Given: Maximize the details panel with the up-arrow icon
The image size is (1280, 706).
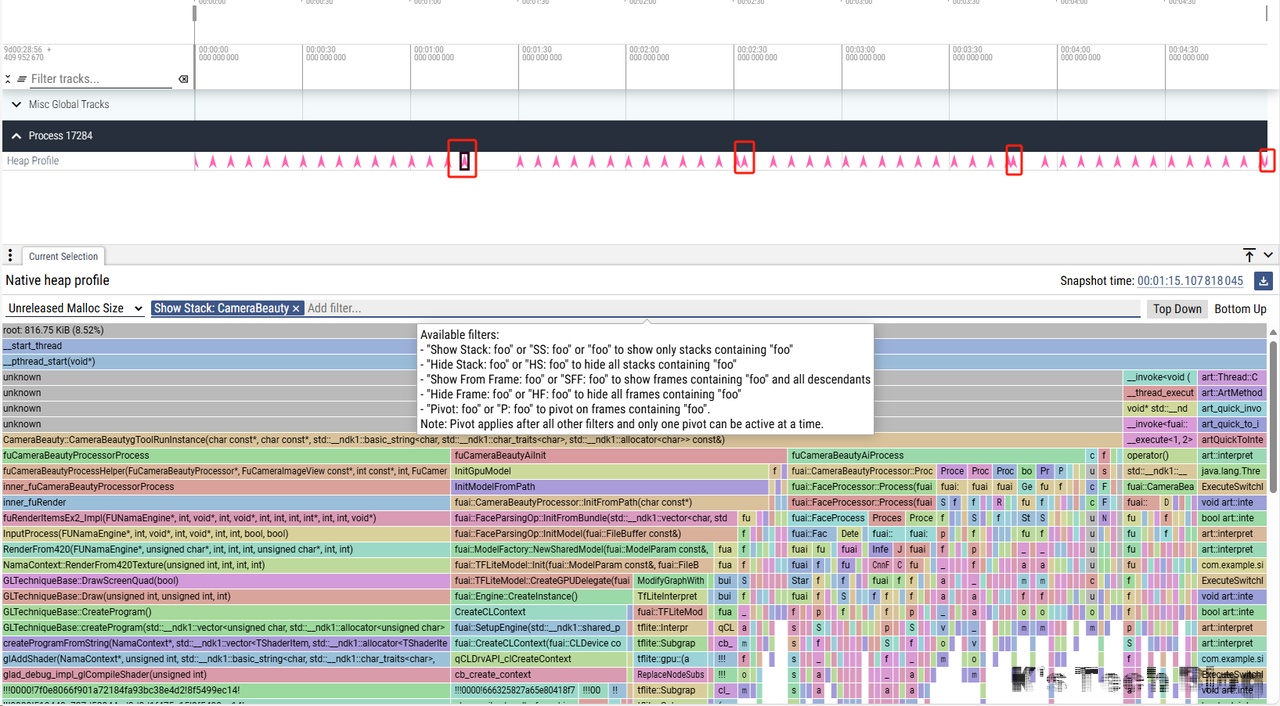Looking at the screenshot, I should [x=1249, y=256].
